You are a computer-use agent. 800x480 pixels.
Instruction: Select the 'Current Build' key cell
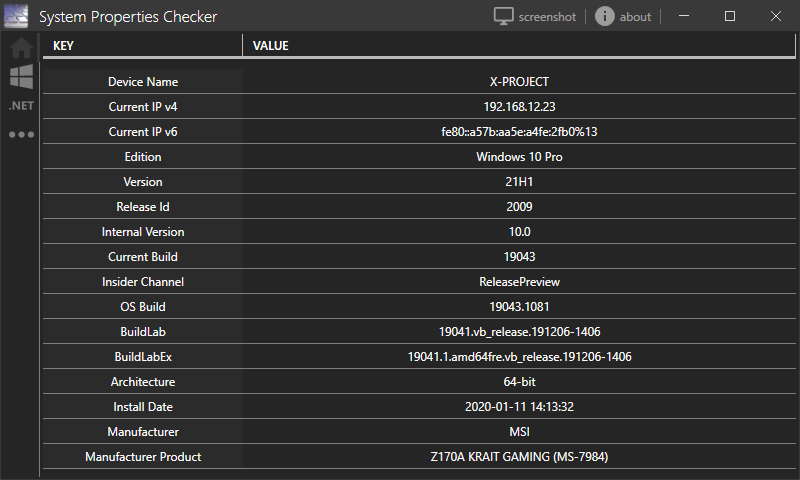(x=143, y=257)
